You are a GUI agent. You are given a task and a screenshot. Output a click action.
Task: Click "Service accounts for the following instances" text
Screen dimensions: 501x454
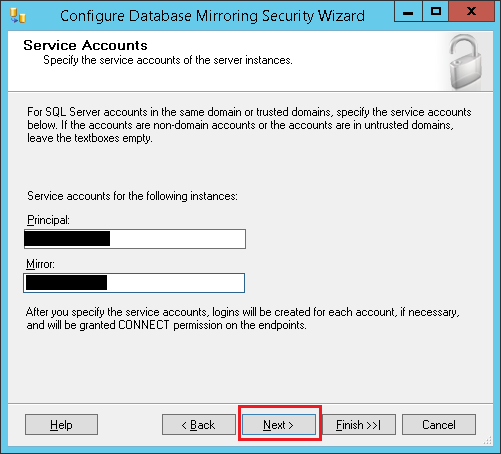(132, 196)
